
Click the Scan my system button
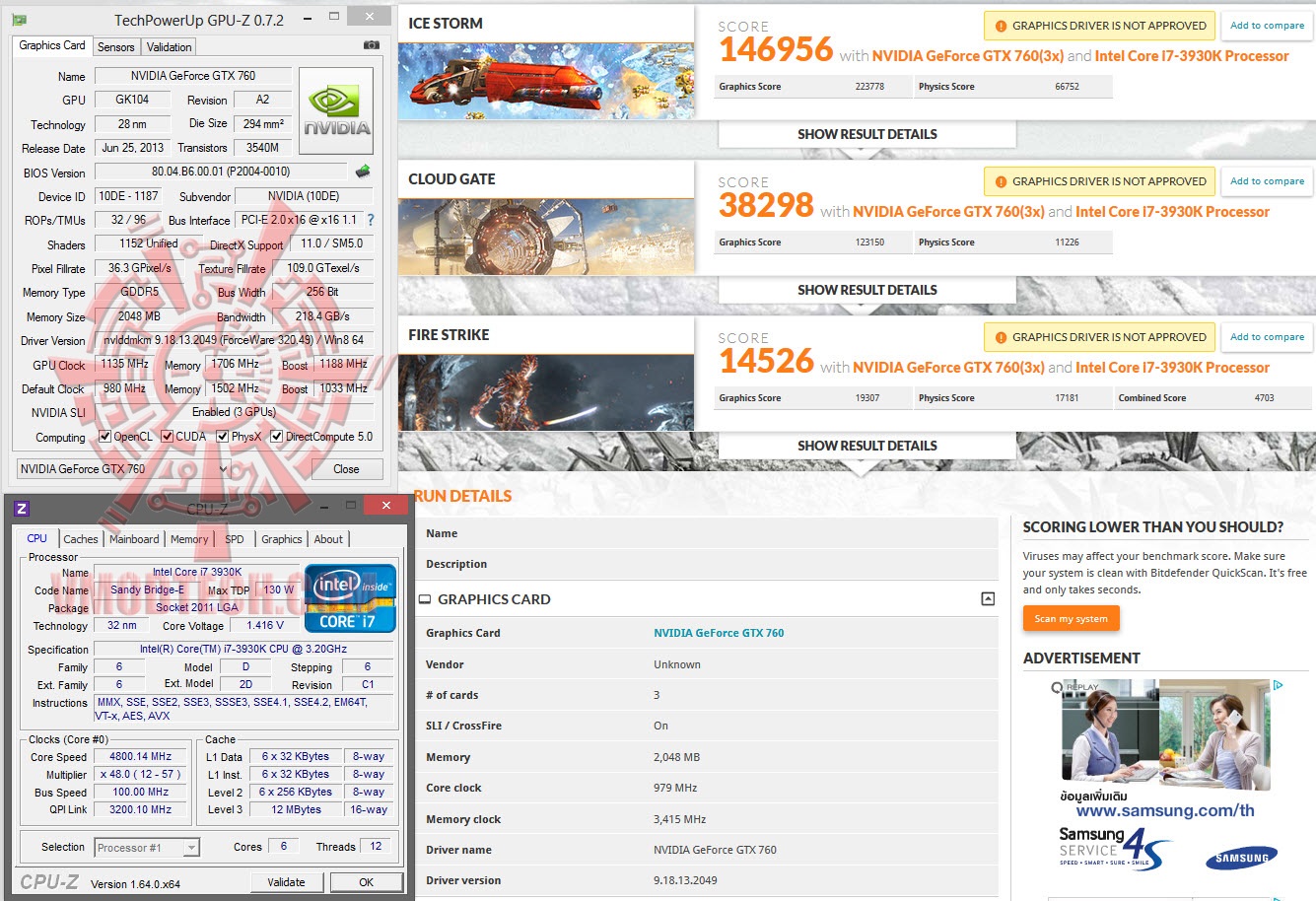tap(1071, 619)
